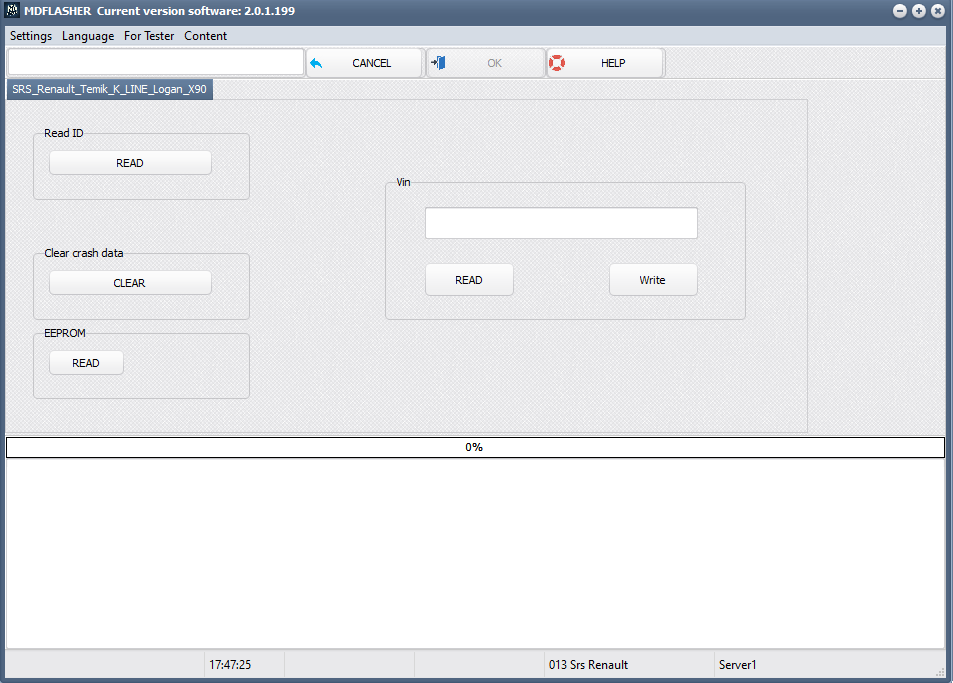Click the toolbar text field beside CANCEL
This screenshot has height=683, width=953.
click(x=156, y=62)
